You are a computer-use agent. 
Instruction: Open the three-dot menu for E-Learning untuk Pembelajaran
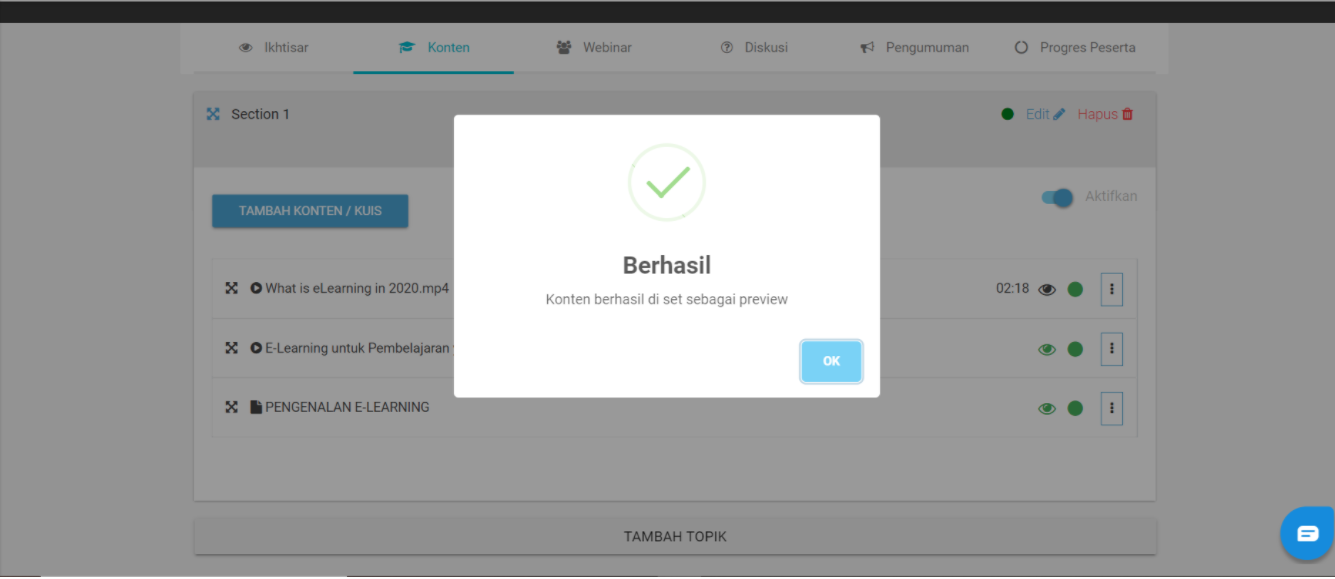[1112, 349]
